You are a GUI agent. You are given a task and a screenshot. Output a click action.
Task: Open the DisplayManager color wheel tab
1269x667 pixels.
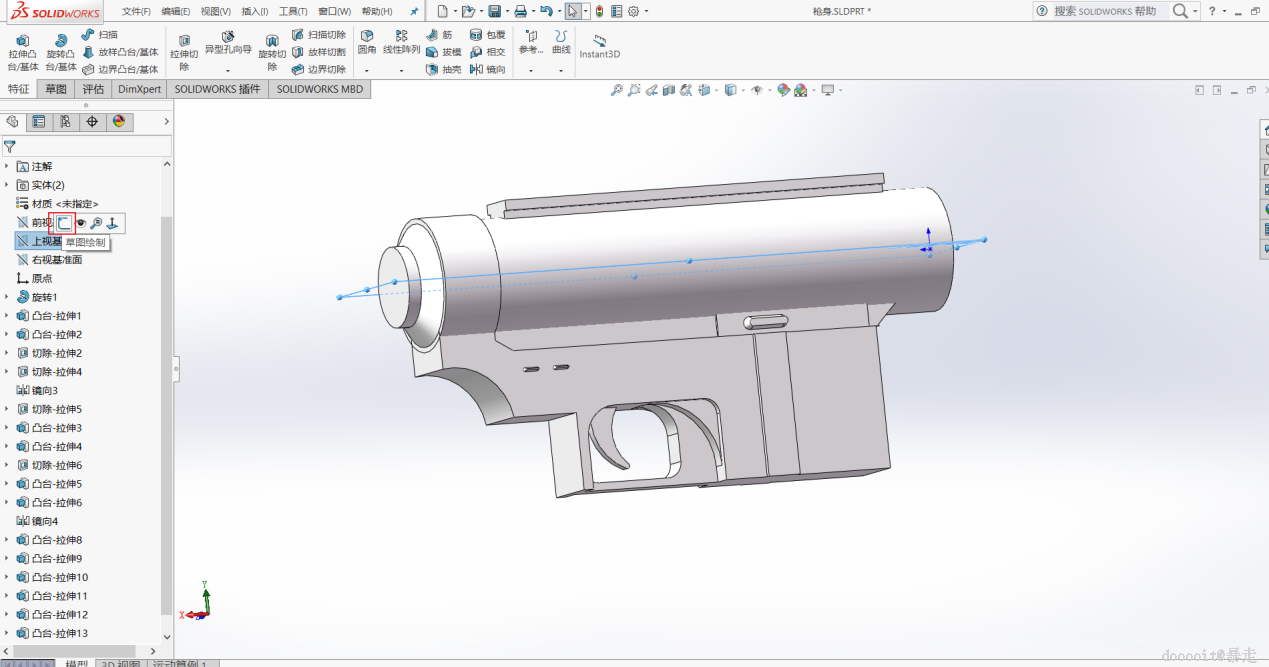119,122
